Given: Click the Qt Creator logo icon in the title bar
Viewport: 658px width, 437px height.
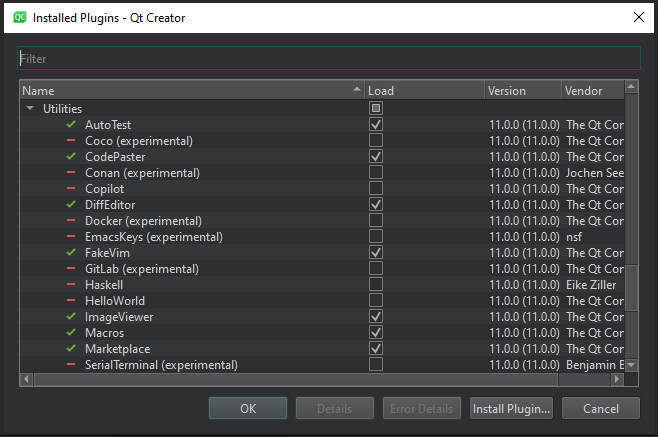Looking at the screenshot, I should 19,18.
